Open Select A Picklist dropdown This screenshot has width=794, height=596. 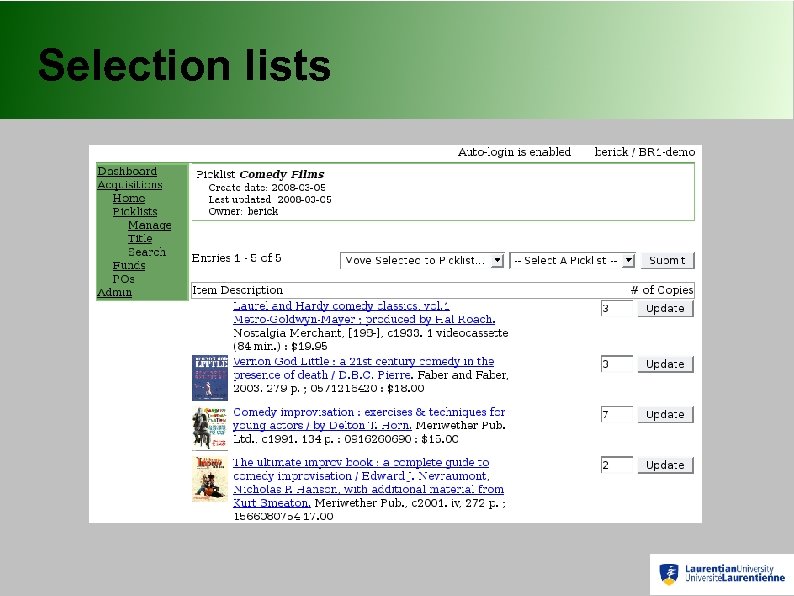572,260
